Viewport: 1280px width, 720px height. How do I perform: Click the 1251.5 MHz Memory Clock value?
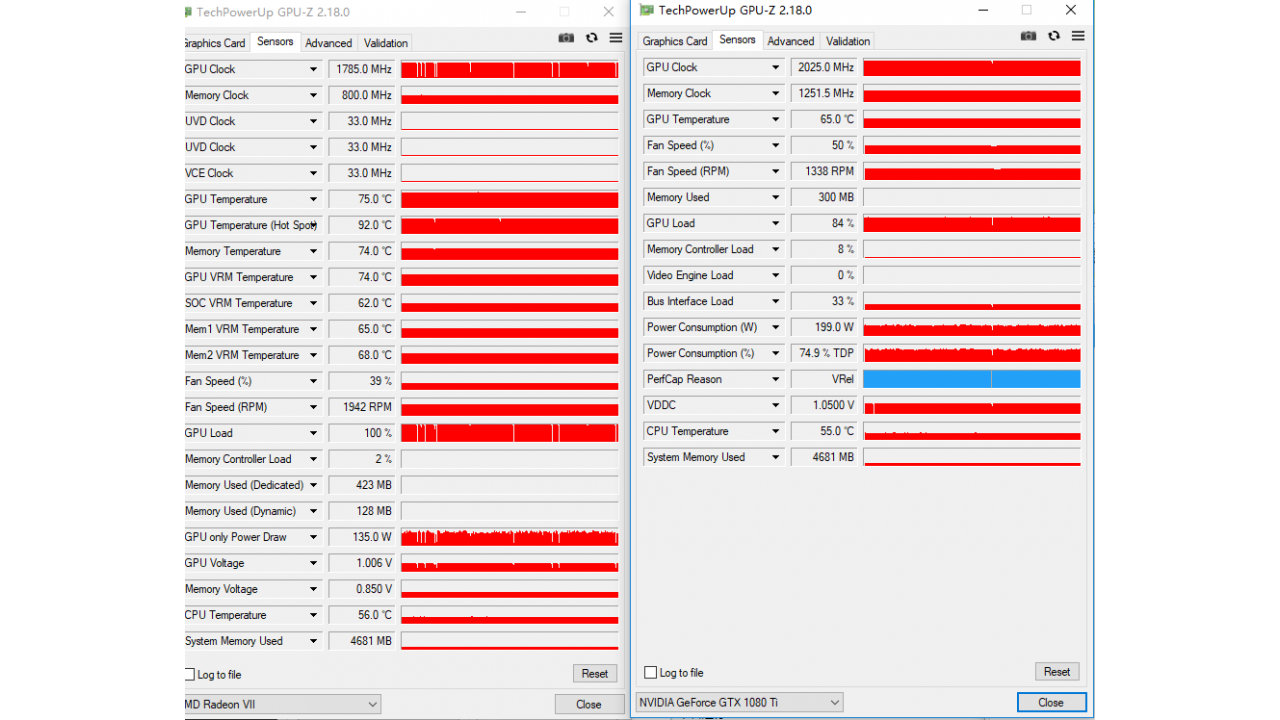pos(823,93)
